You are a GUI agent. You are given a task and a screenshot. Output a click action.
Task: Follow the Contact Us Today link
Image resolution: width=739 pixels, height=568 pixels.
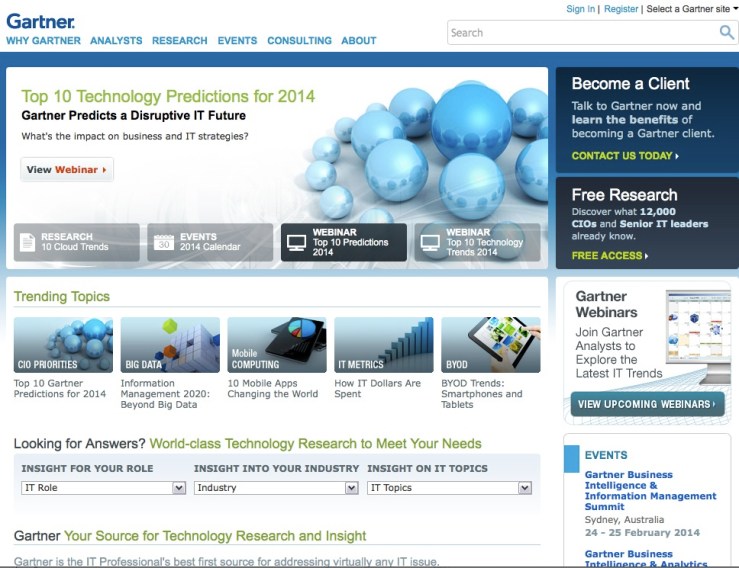pyautogui.click(x=625, y=156)
